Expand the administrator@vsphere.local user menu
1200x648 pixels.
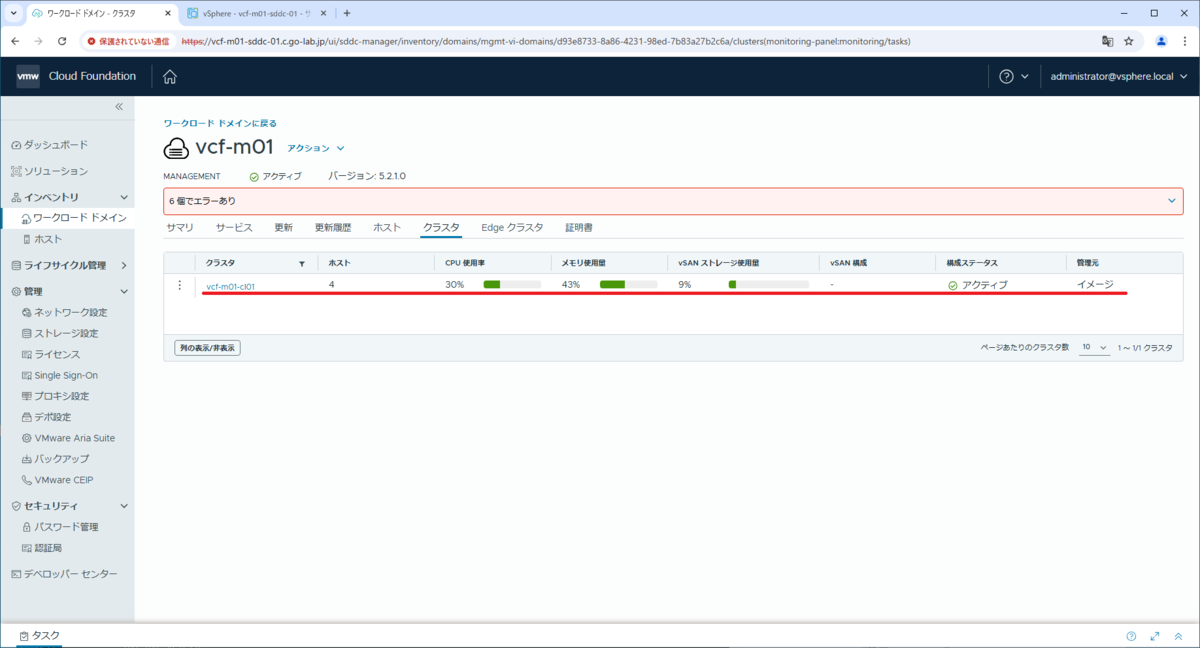click(x=1118, y=77)
